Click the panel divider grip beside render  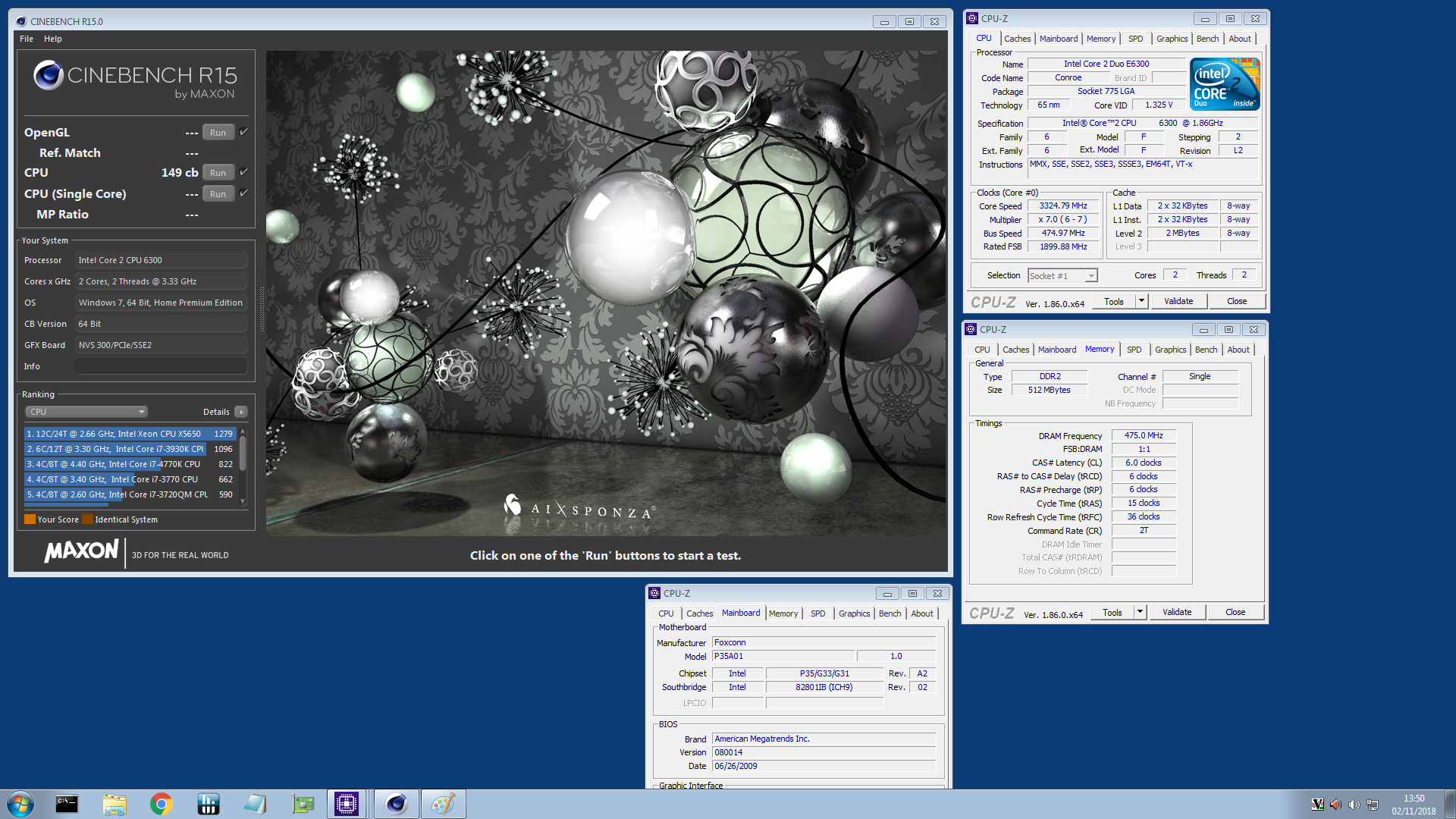pyautogui.click(x=262, y=309)
